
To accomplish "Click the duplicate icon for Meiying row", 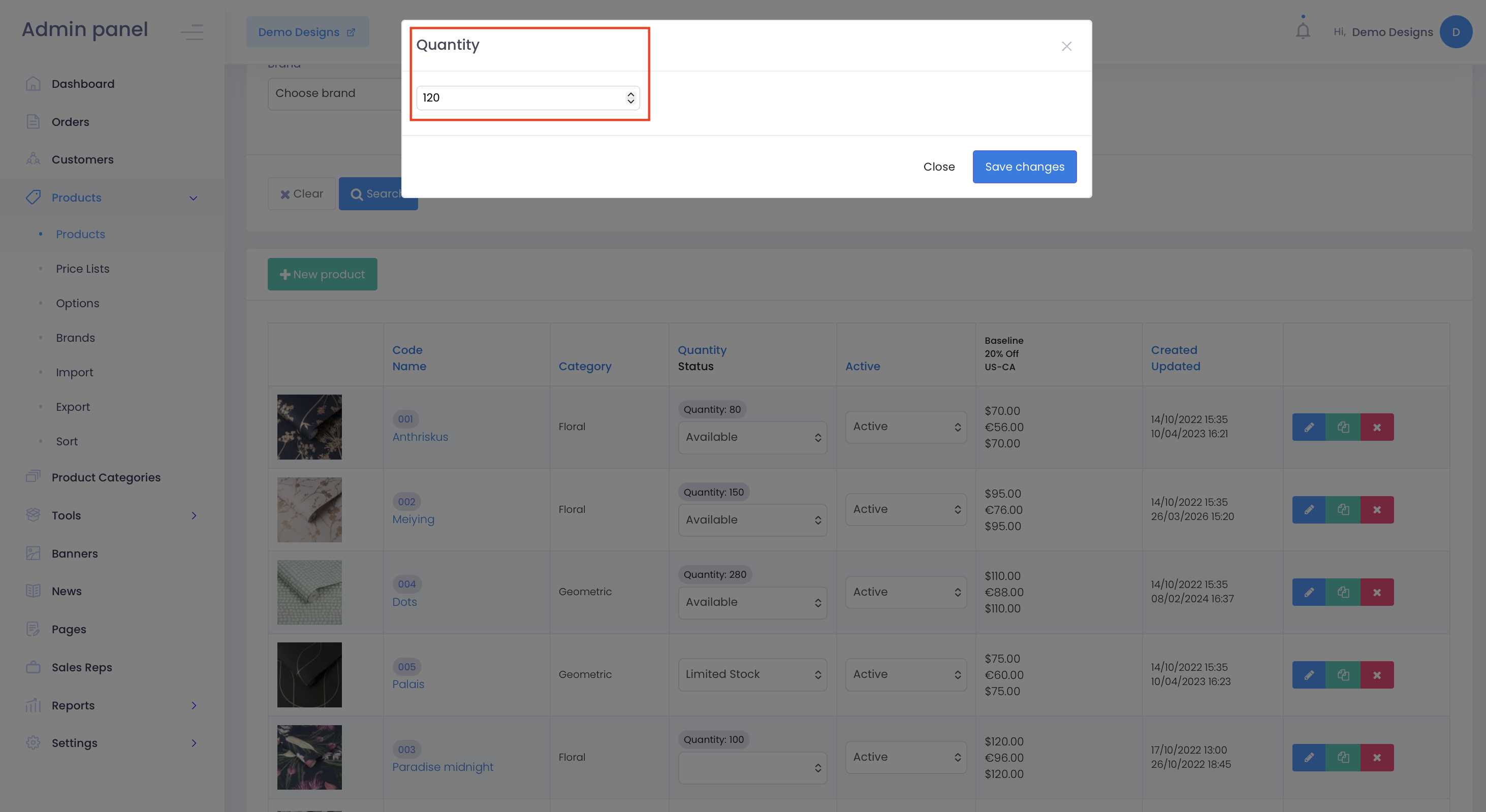I will [1343, 509].
